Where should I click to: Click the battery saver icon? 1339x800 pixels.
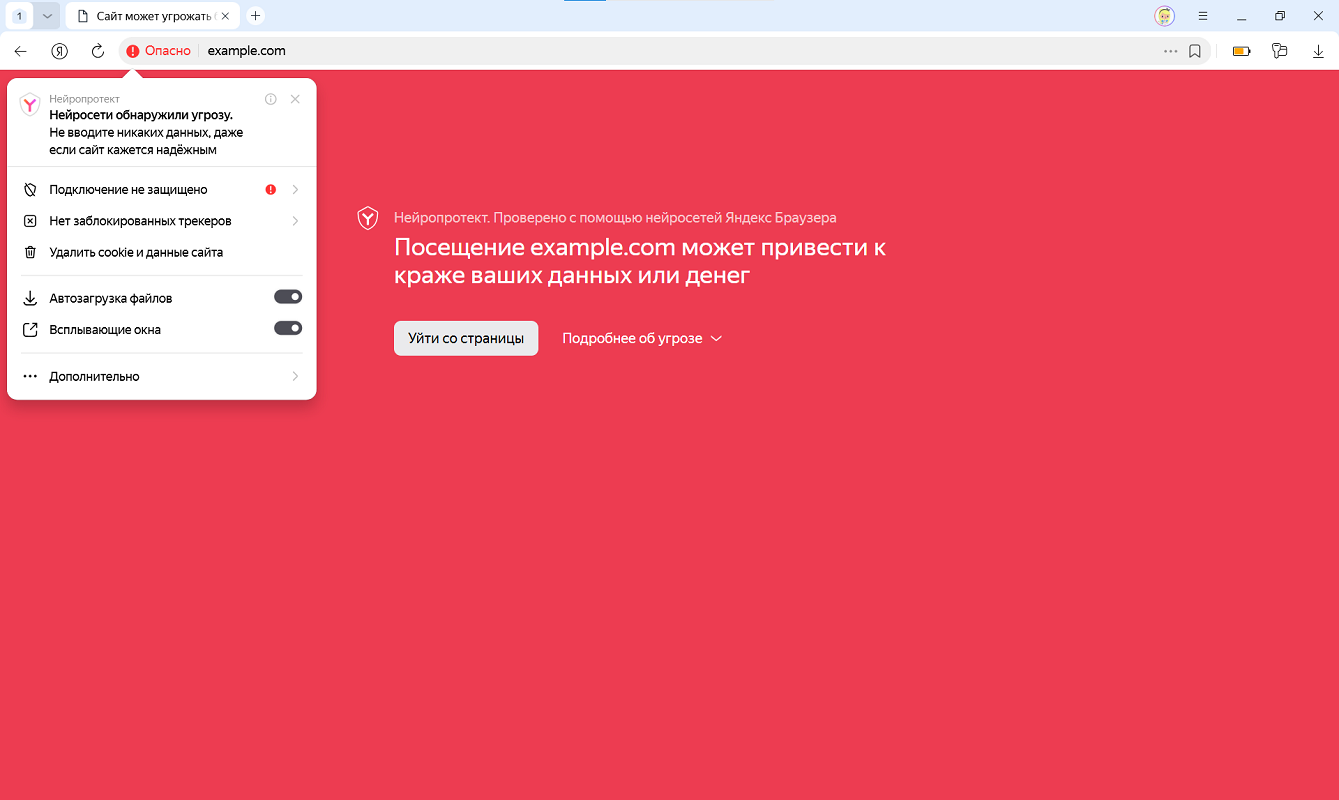(1241, 51)
